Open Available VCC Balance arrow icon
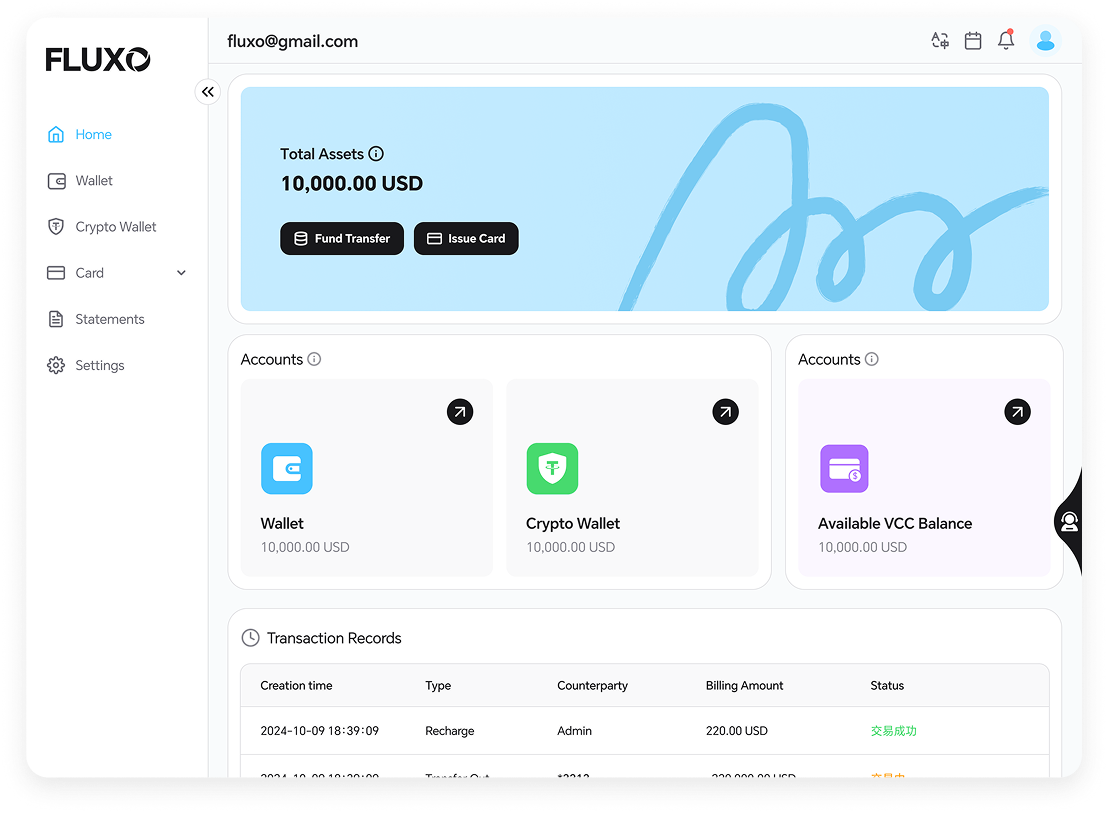1109x813 pixels. [1017, 412]
